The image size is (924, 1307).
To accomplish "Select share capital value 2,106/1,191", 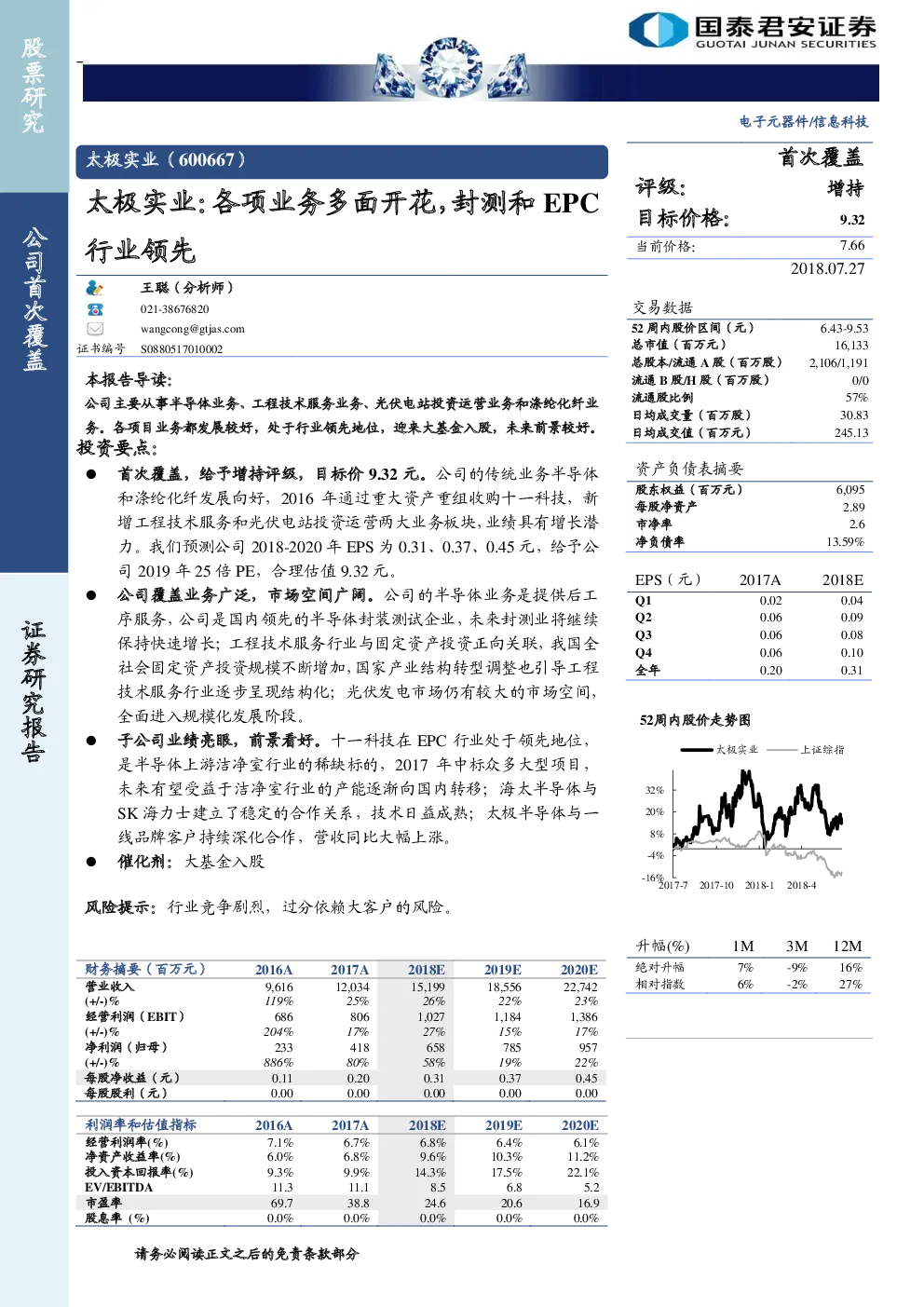I will click(838, 363).
